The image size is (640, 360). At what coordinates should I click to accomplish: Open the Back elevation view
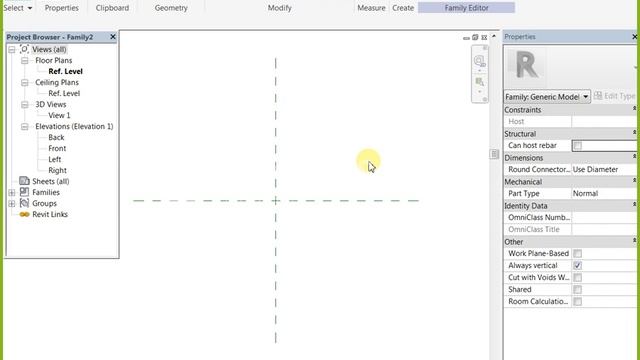(56, 138)
